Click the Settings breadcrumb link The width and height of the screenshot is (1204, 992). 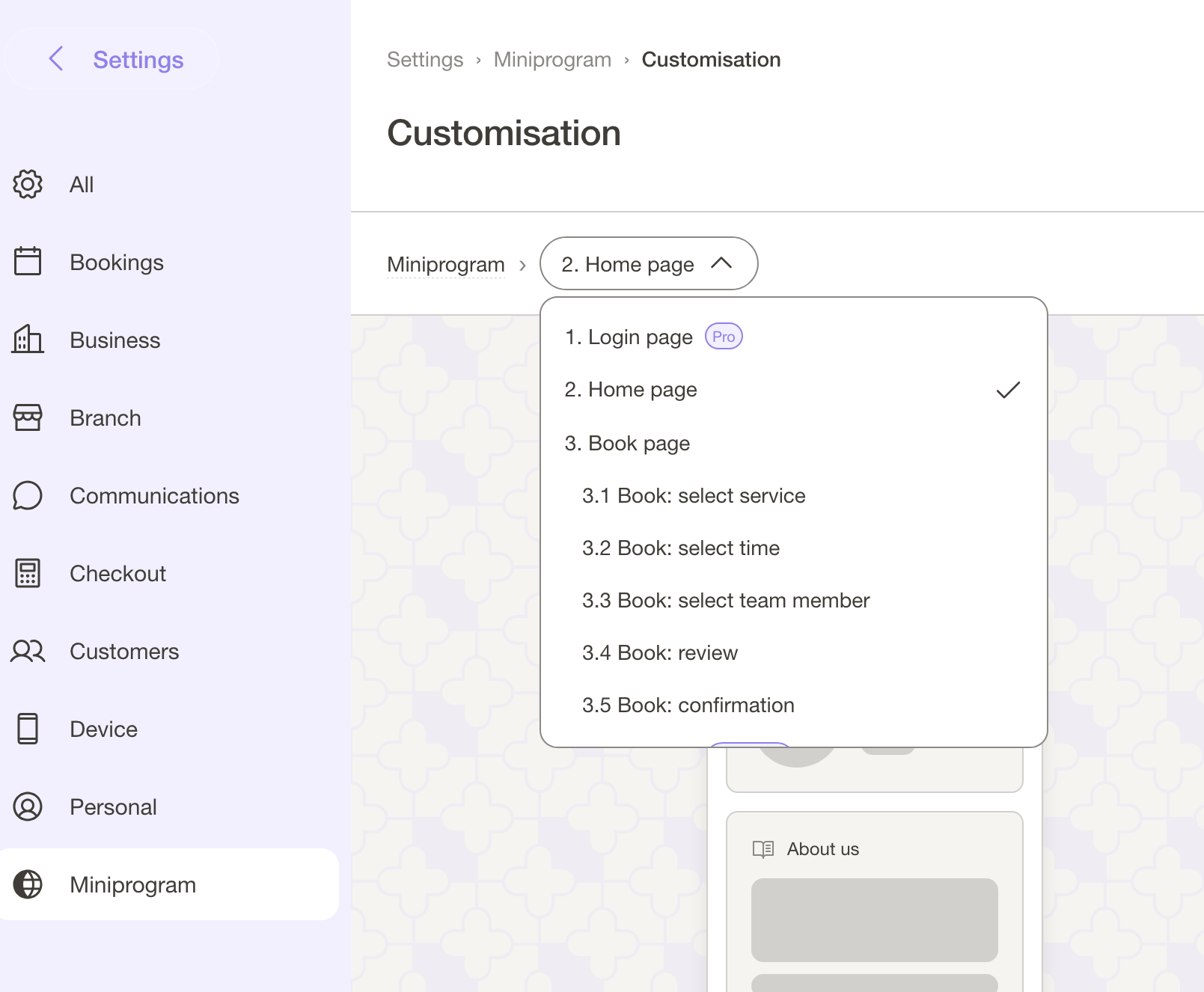[425, 59]
